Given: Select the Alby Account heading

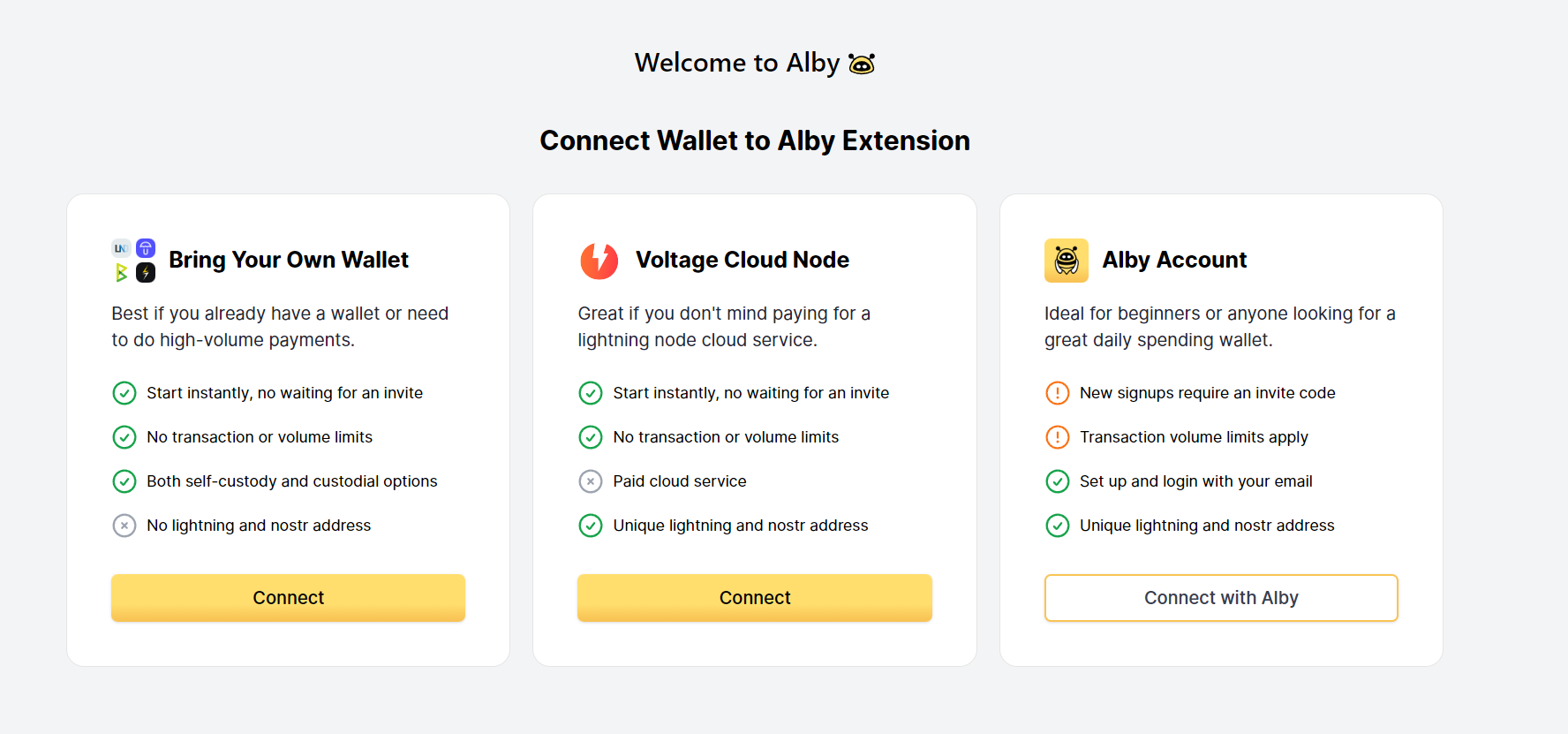Looking at the screenshot, I should pos(1173,260).
